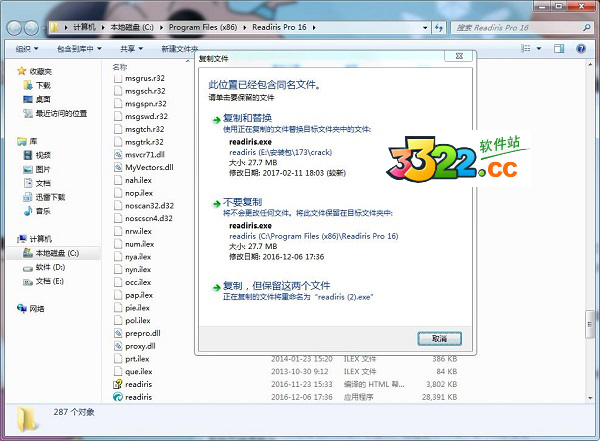
Task: Select 网络 in navigation pane
Action: 31,309
